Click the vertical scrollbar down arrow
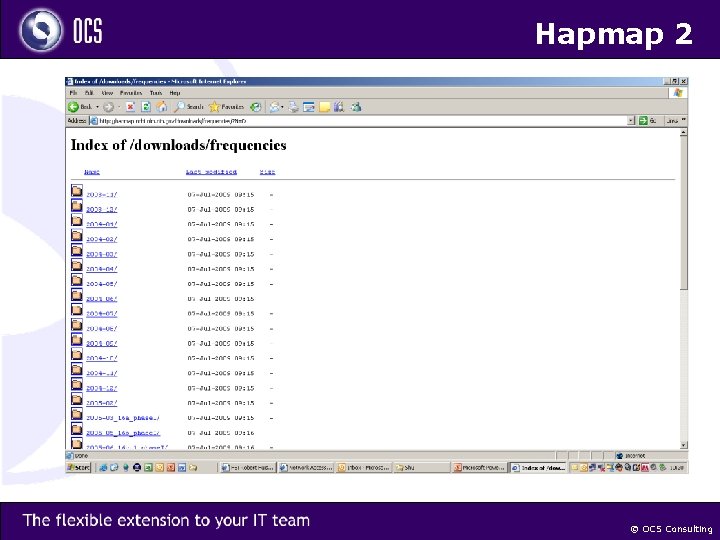The height and width of the screenshot is (540, 720). pyautogui.click(x=683, y=445)
